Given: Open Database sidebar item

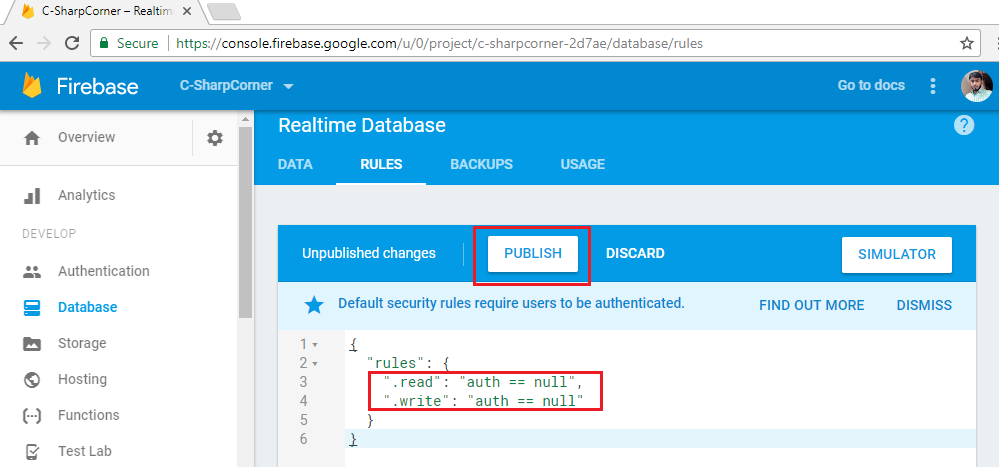Looking at the screenshot, I should pyautogui.click(x=87, y=307).
